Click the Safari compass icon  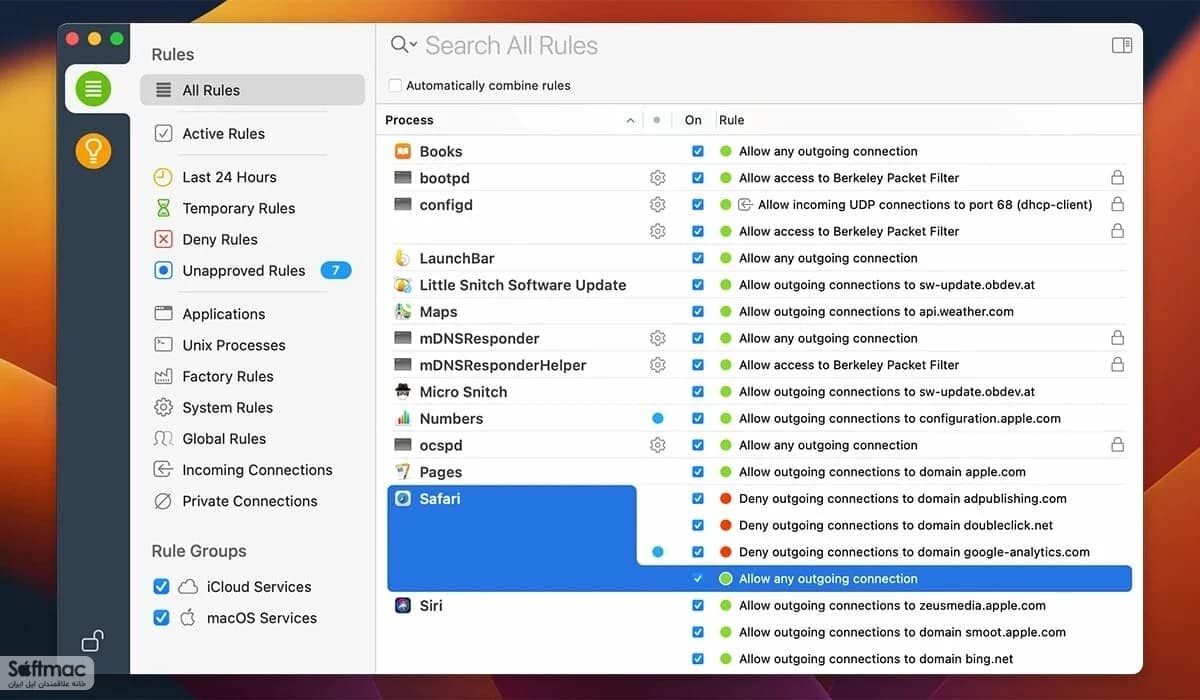(403, 498)
